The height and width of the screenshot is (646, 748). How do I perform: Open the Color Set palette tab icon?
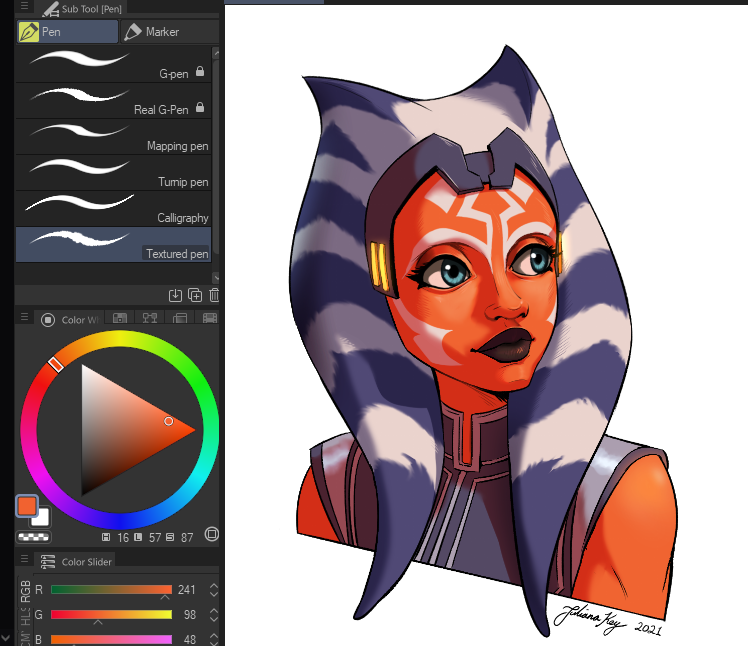click(x=120, y=318)
